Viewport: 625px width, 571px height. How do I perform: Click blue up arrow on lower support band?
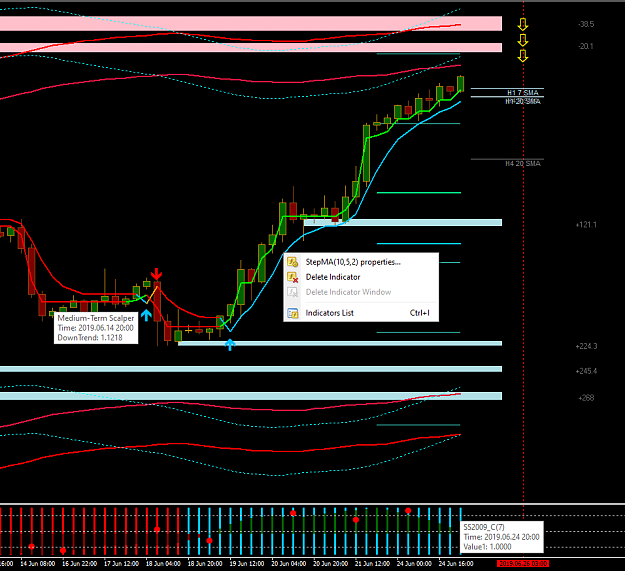click(230, 344)
